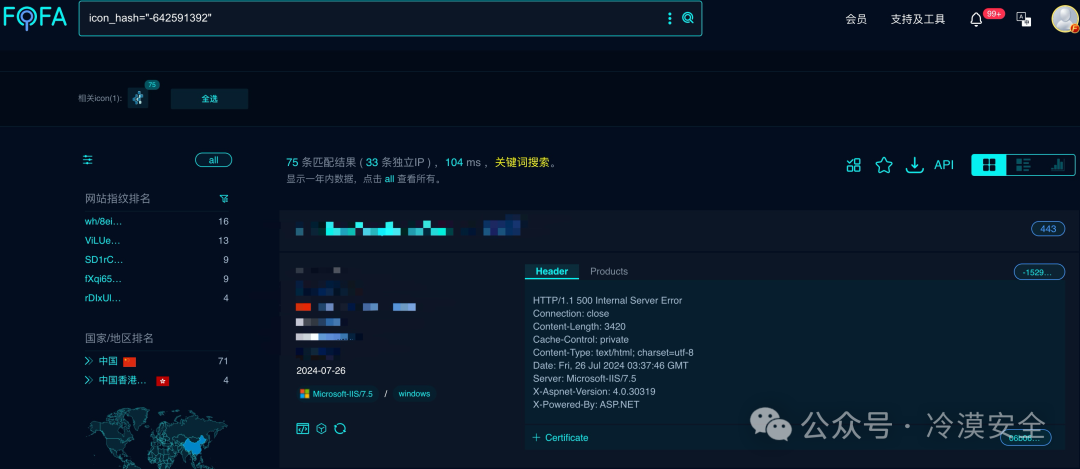This screenshot has width=1080, height=469.
Task: Click the 2024-07-26 date text
Action: pyautogui.click(x=320, y=371)
